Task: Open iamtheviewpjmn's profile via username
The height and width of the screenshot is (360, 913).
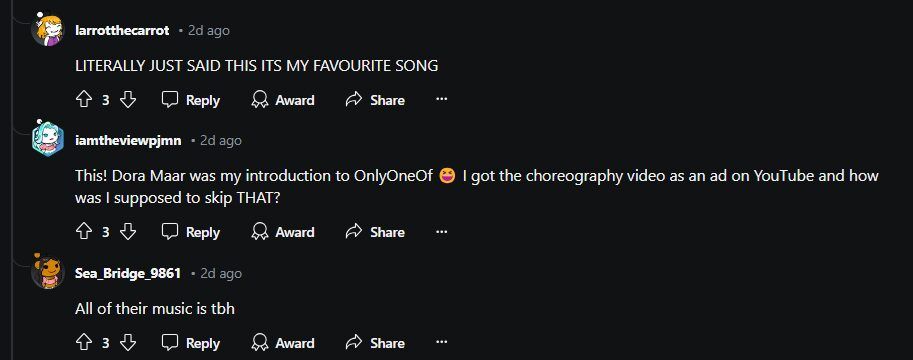Action: tap(128, 140)
